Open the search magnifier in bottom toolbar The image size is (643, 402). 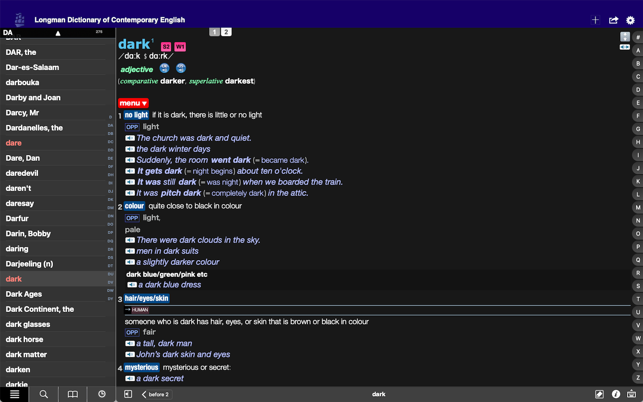(43, 394)
